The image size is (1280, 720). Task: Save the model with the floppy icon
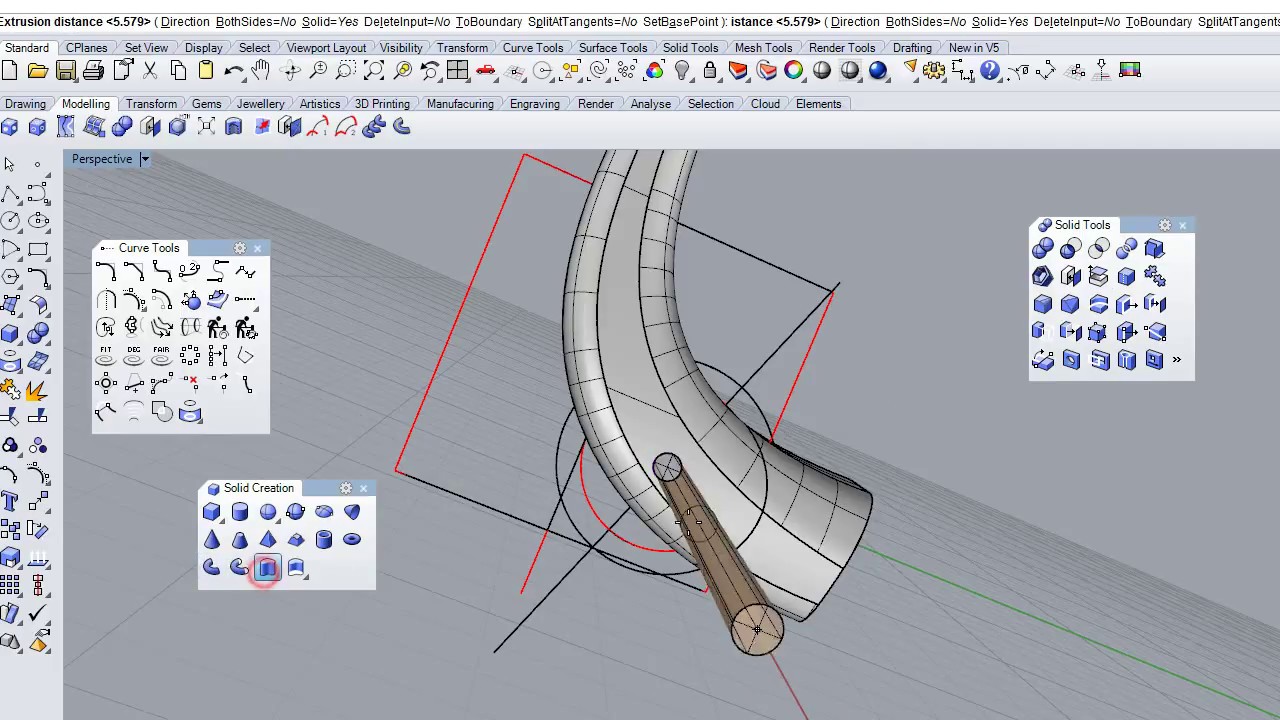[x=66, y=70]
